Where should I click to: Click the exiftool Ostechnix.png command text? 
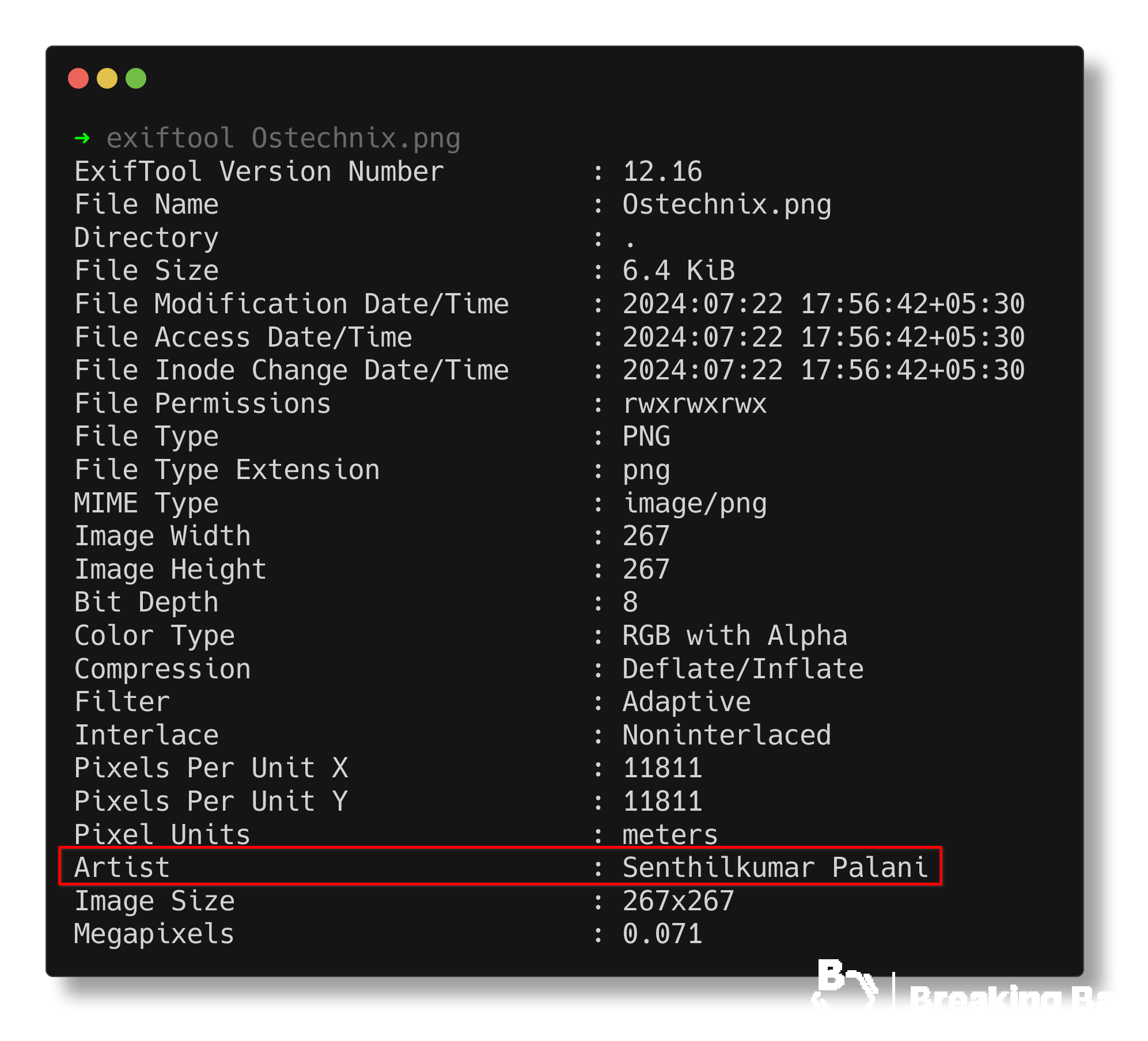pos(283,139)
